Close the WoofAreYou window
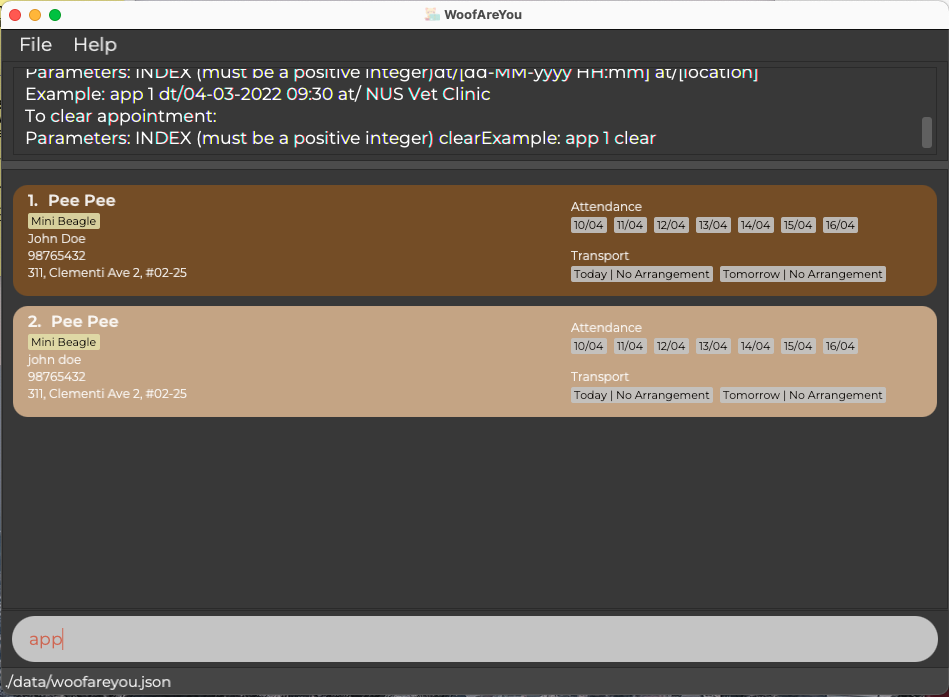This screenshot has width=949, height=697. (x=15, y=15)
